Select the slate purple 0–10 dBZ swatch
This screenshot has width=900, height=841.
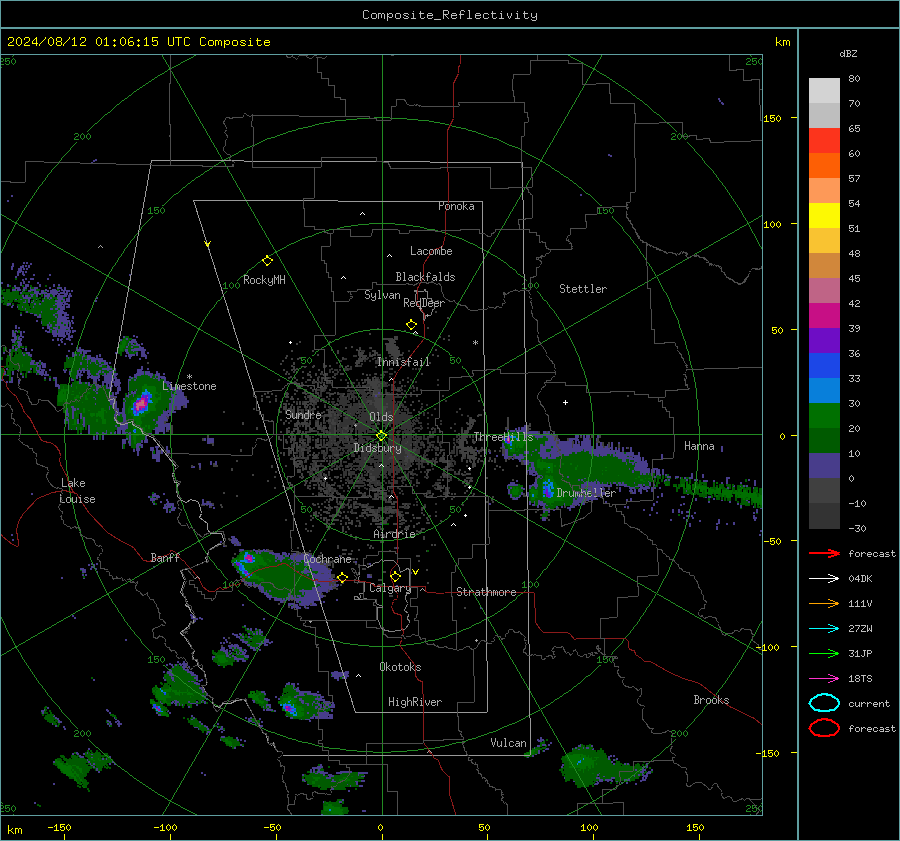click(x=824, y=466)
